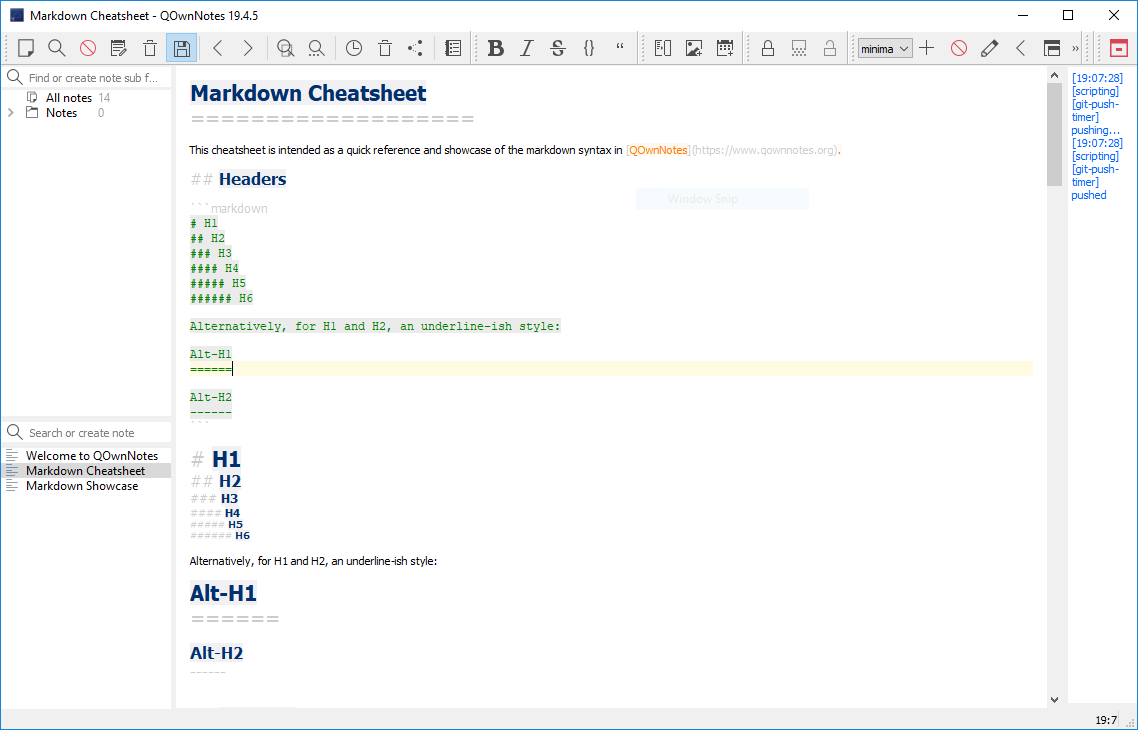Click the scrollbar up arrow in editor

pos(1055,75)
